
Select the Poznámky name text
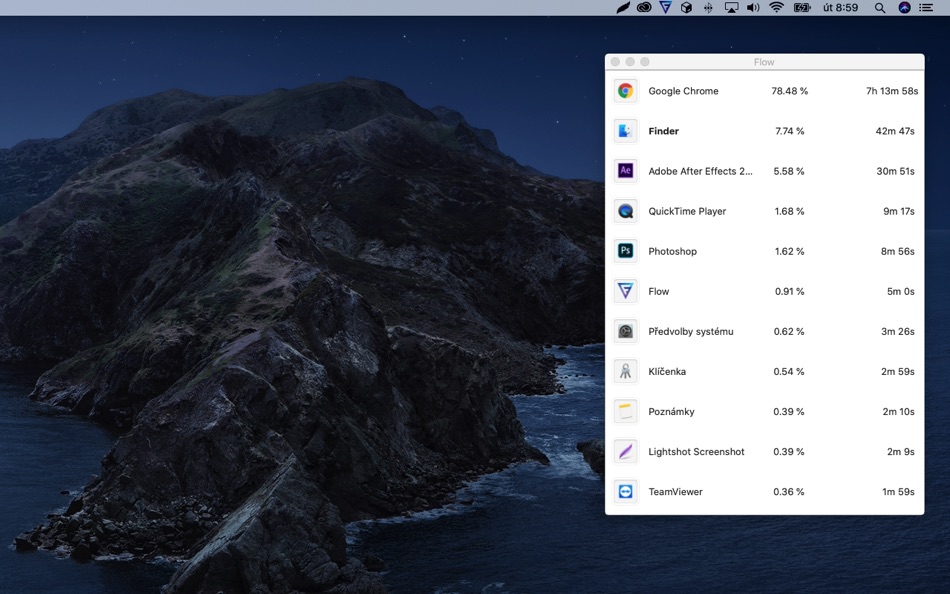point(671,411)
